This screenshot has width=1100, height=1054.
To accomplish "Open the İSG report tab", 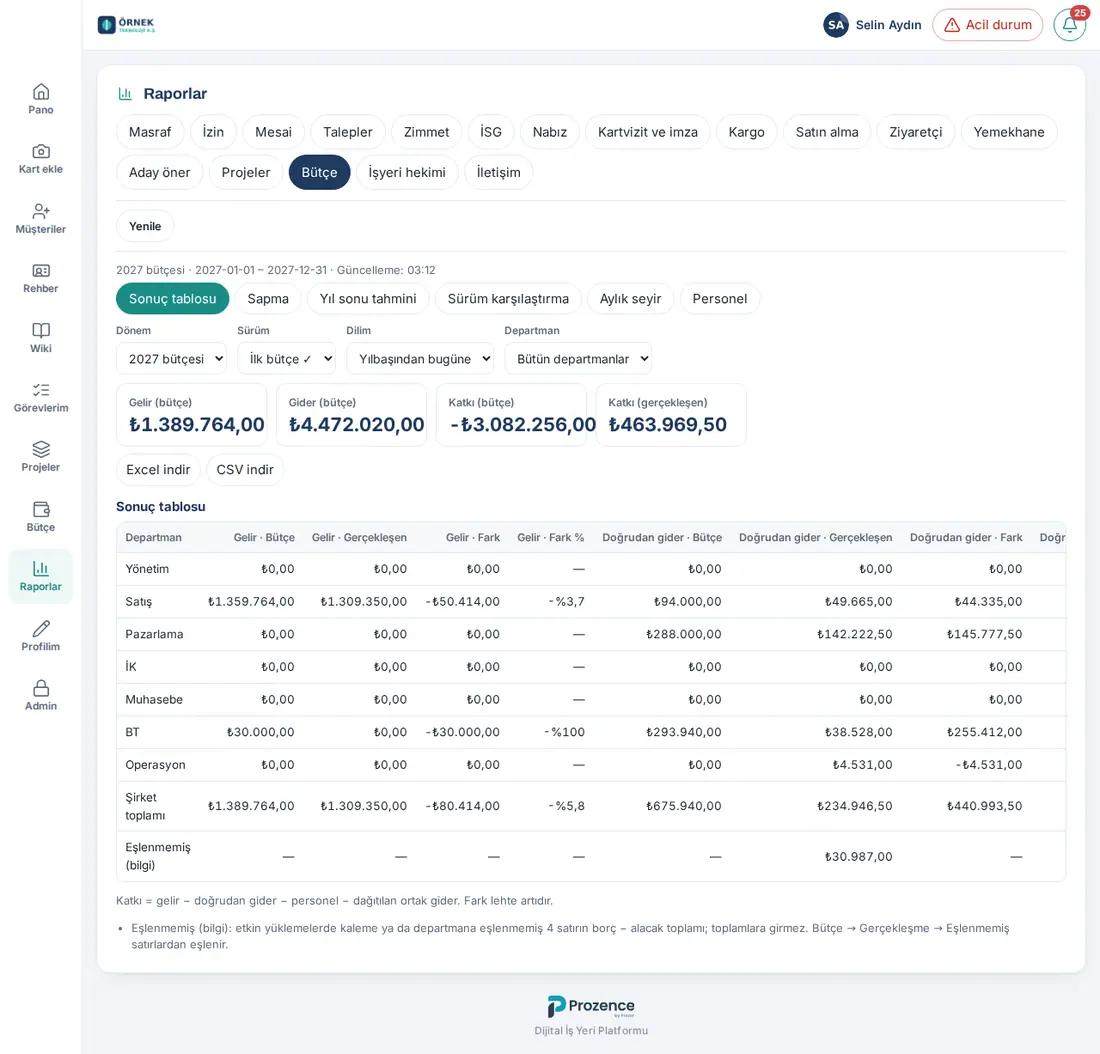I will point(491,132).
